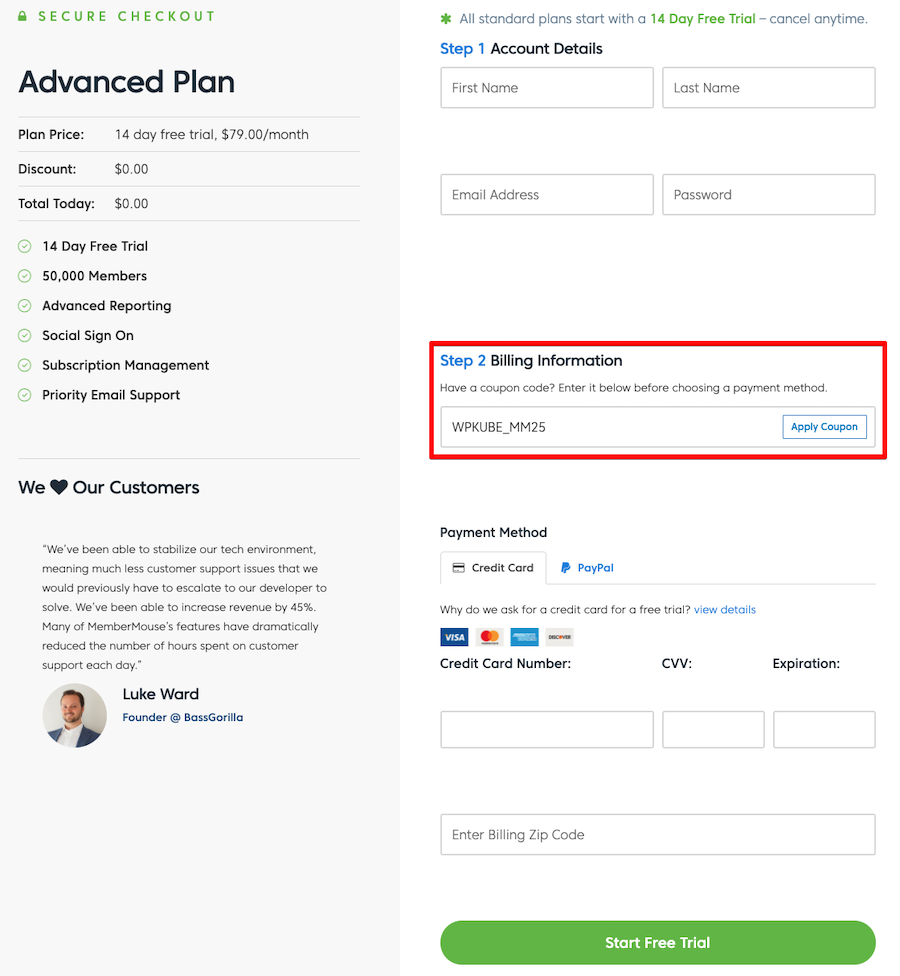
Task: Open the Founder @ BassGorilla link
Action: click(x=182, y=717)
